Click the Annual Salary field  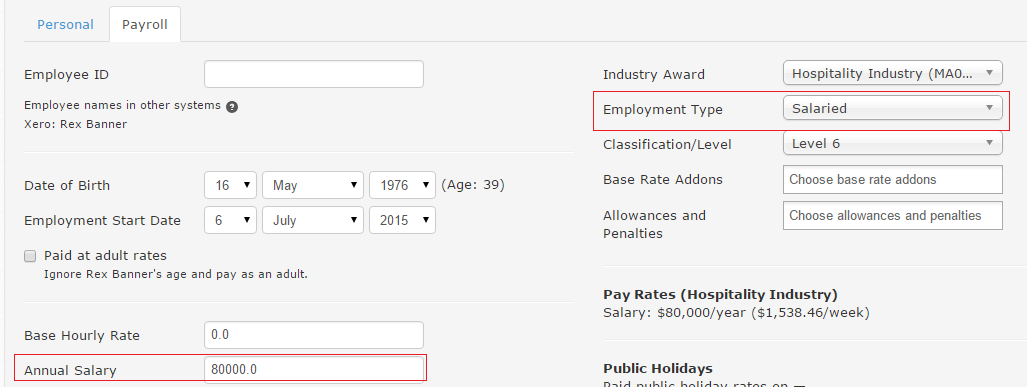point(314,369)
